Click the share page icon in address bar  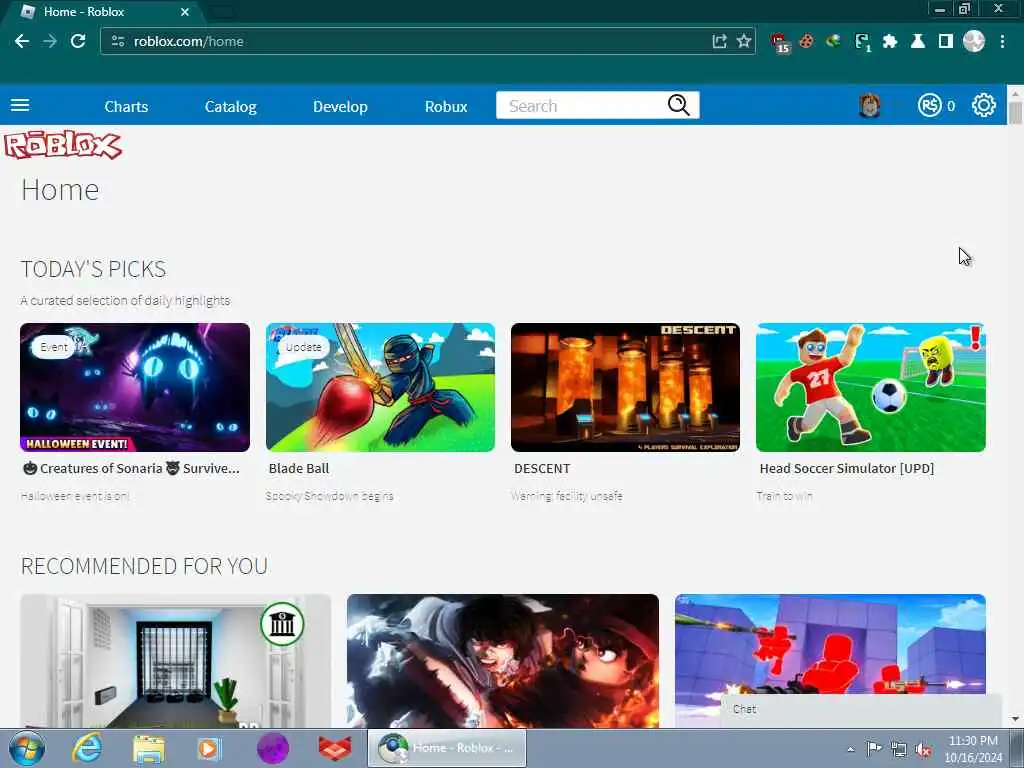(719, 41)
